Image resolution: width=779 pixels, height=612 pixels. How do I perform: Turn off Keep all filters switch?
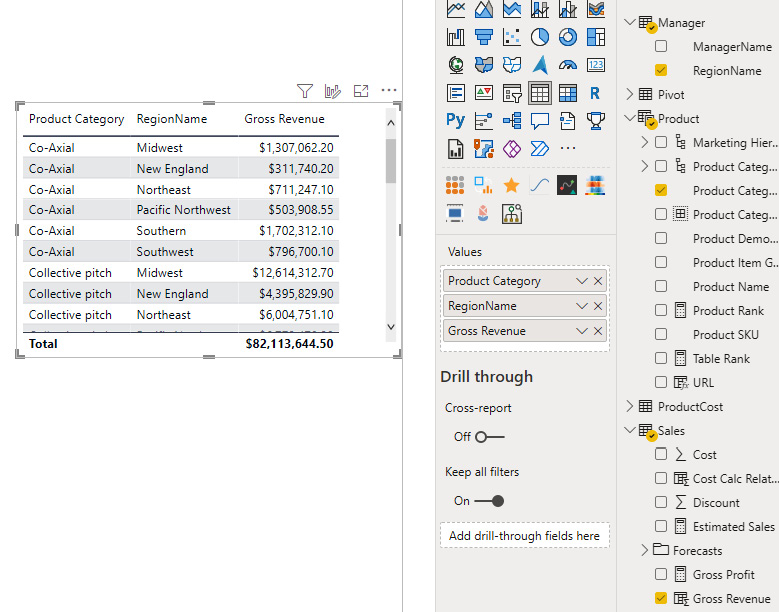[489, 501]
